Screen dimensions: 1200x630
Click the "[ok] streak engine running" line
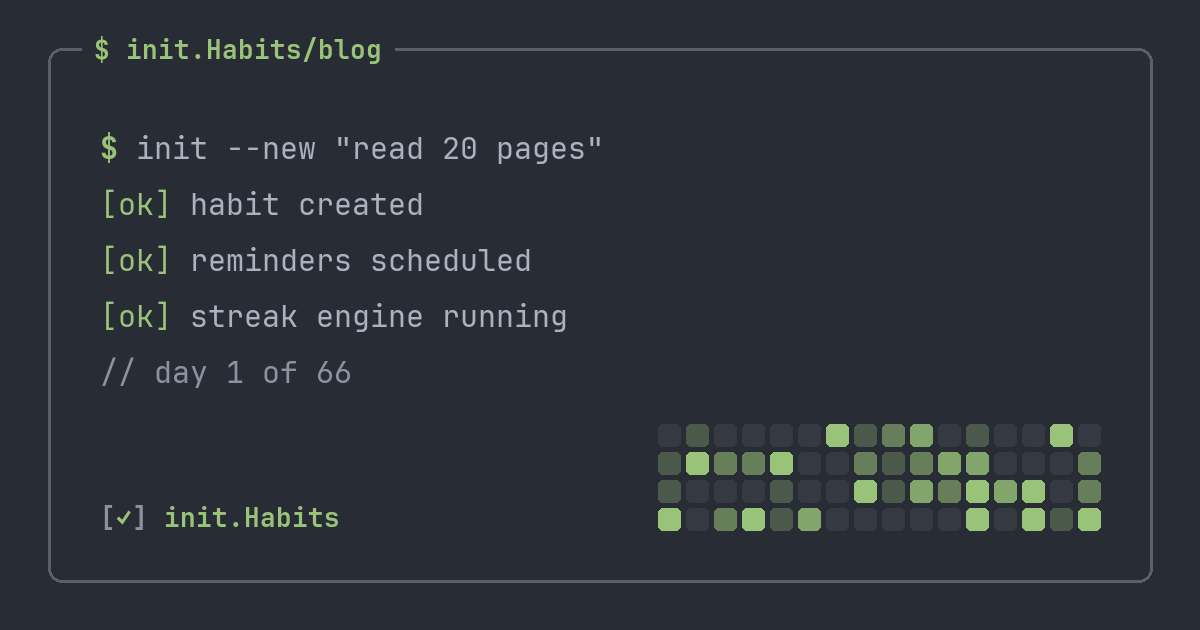coord(334,317)
